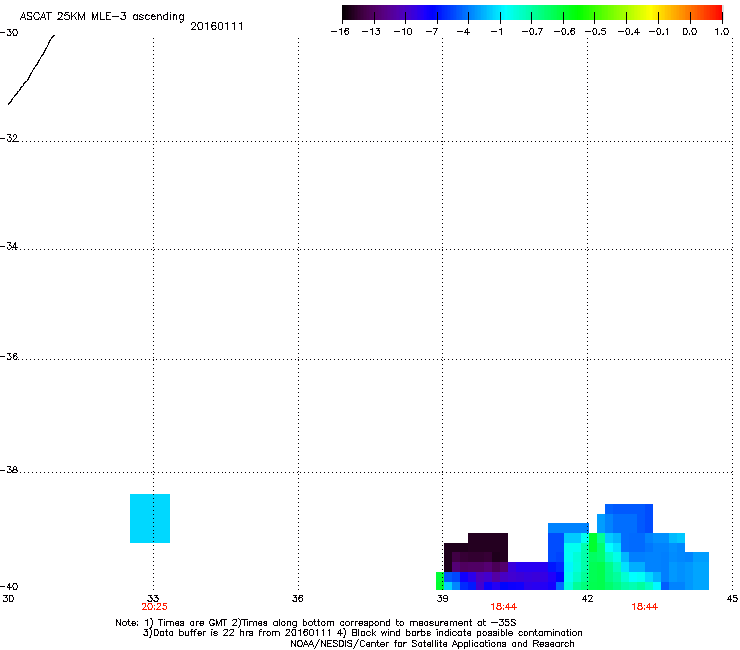Click the color bar label -0.5
Image resolution: width=740 pixels, height=650 pixels.
tap(596, 32)
